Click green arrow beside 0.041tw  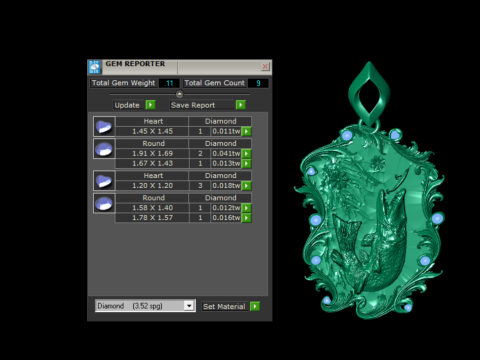[246, 154]
